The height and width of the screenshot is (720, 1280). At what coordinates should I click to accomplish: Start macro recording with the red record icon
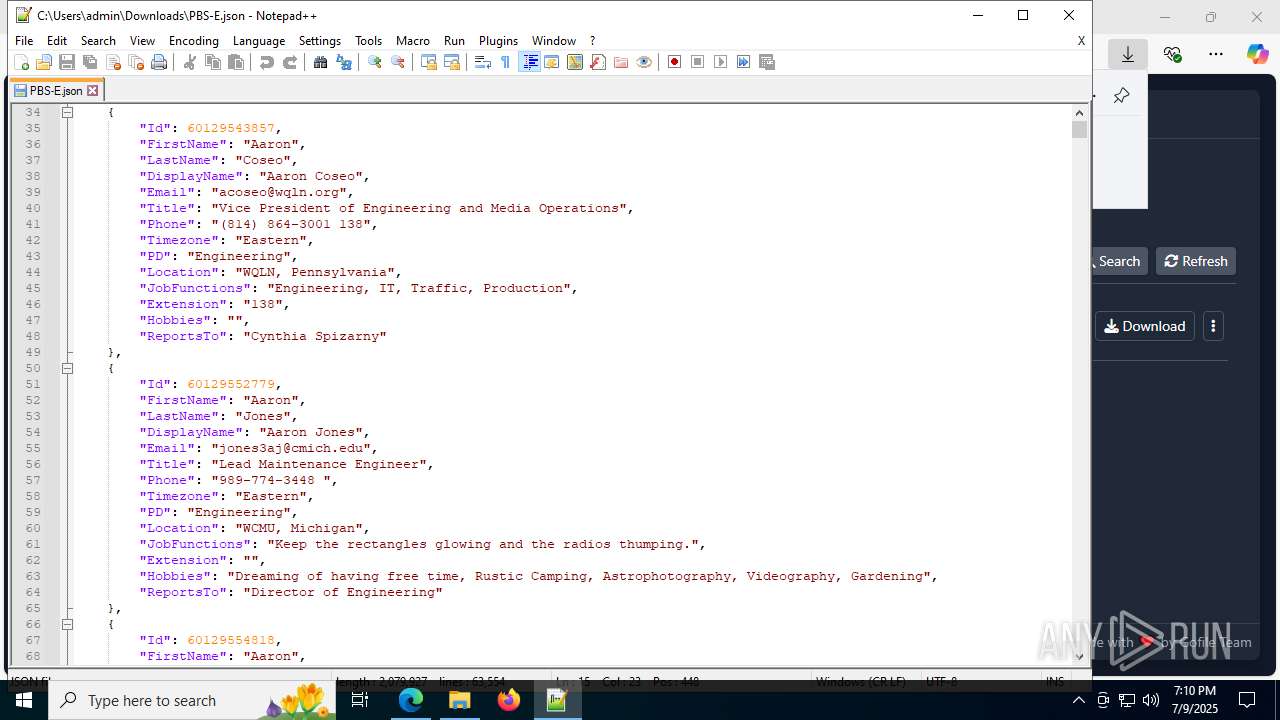[x=674, y=62]
